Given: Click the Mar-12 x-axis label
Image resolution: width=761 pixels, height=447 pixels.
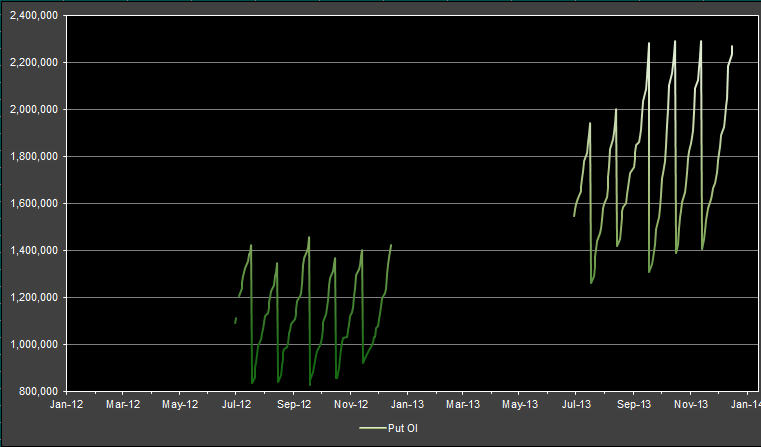Looking at the screenshot, I should (x=123, y=404).
